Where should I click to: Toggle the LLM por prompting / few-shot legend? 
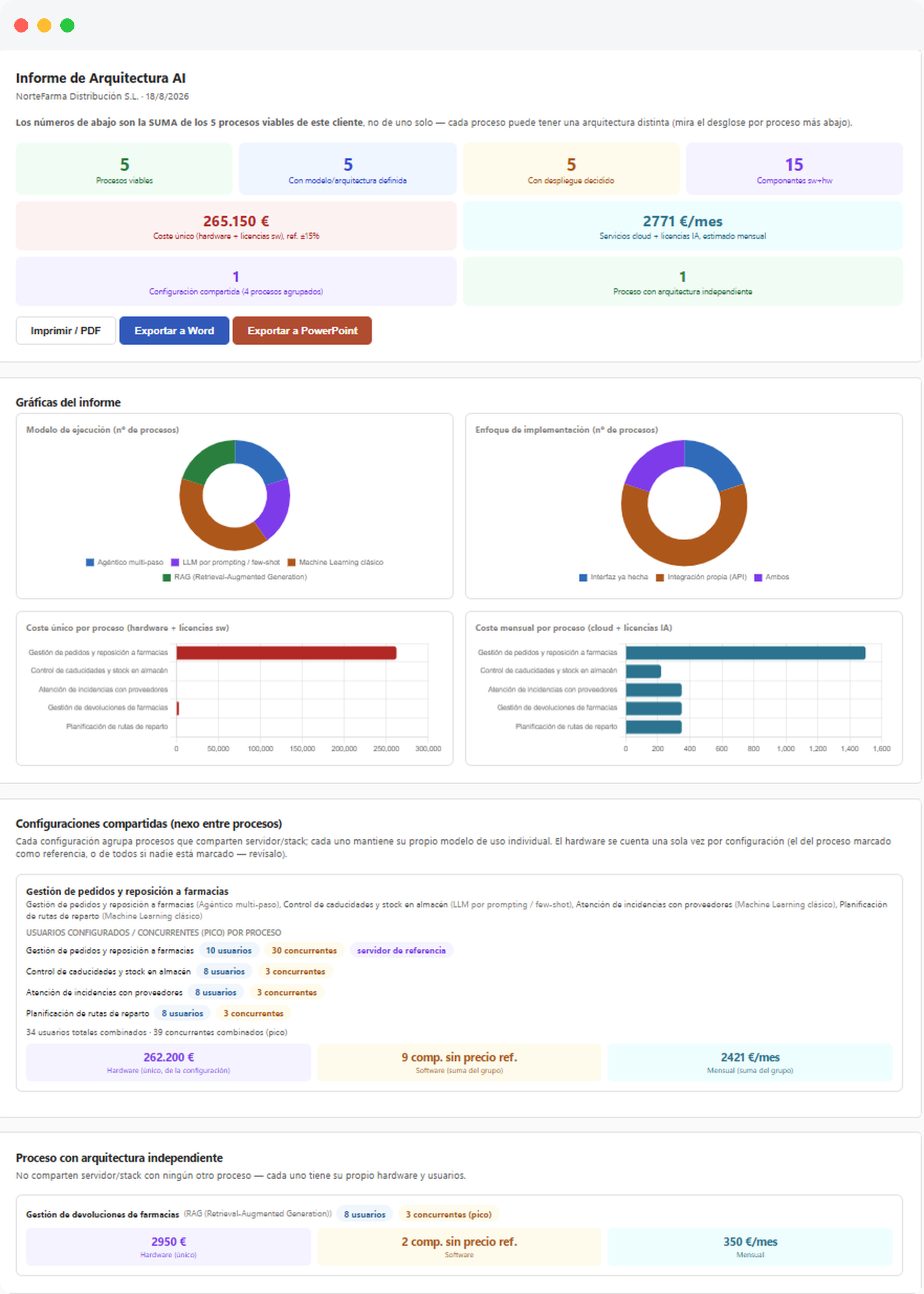(x=226, y=562)
